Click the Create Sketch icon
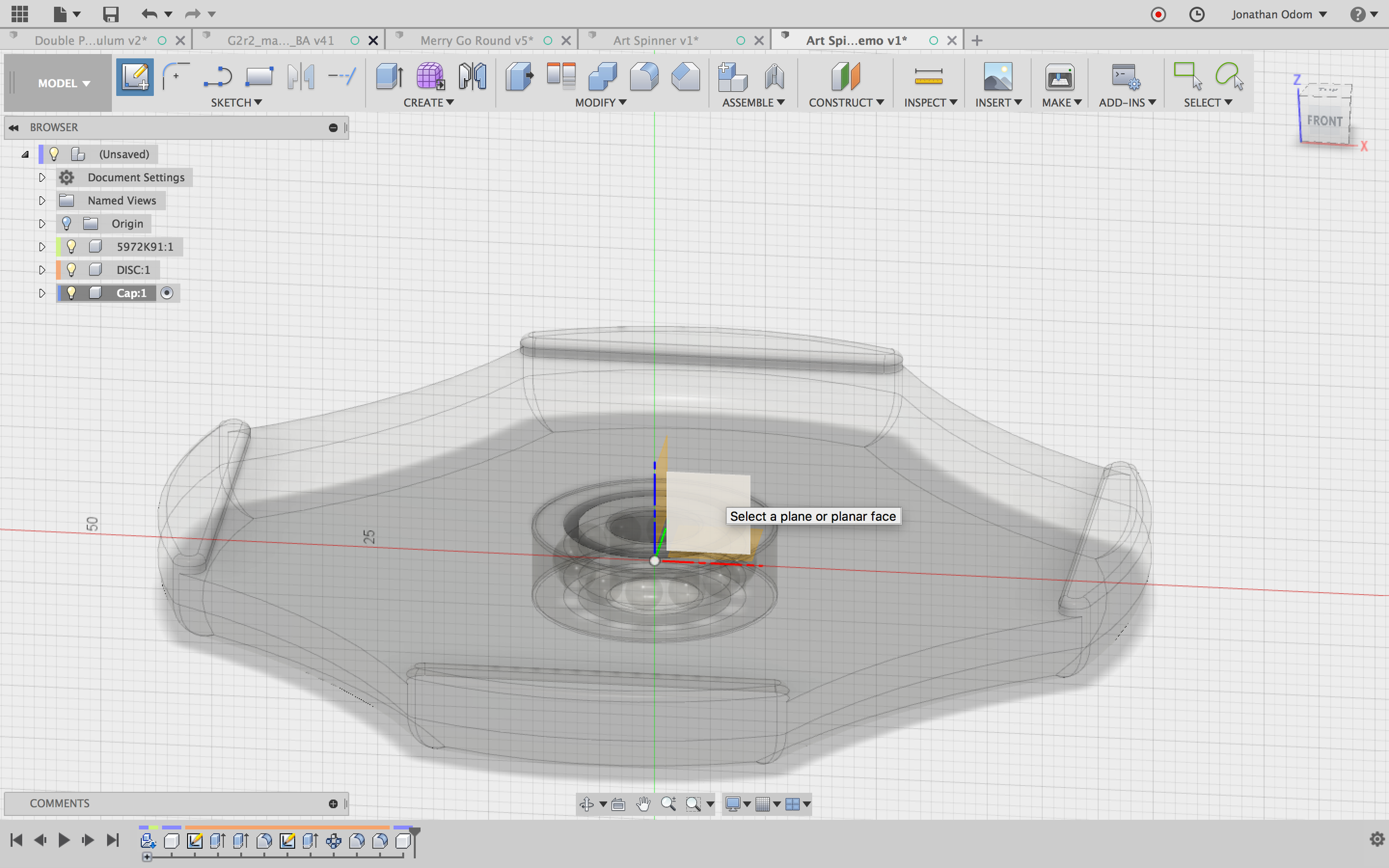Screen dimensions: 1389x868 (135, 77)
